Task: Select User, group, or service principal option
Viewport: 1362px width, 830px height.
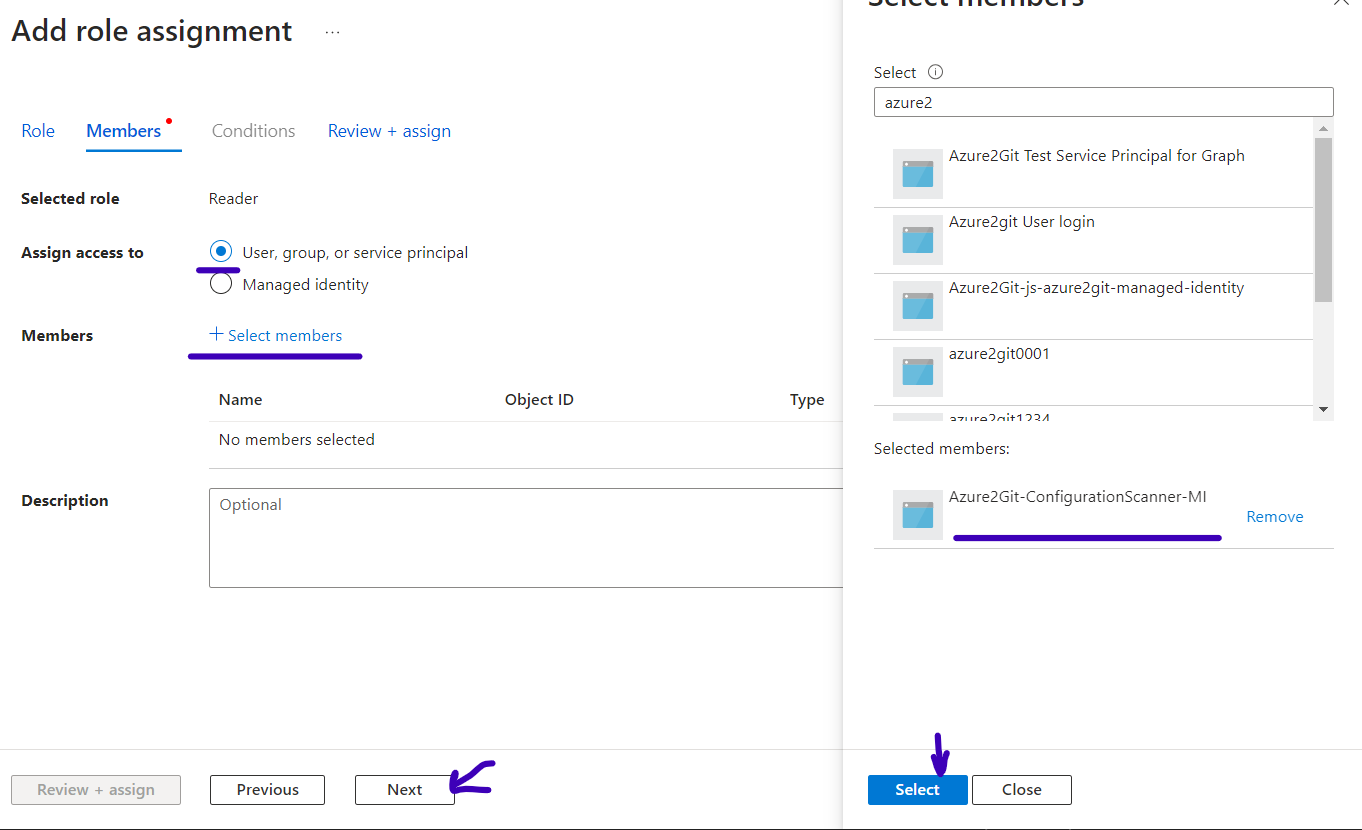Action: click(221, 252)
